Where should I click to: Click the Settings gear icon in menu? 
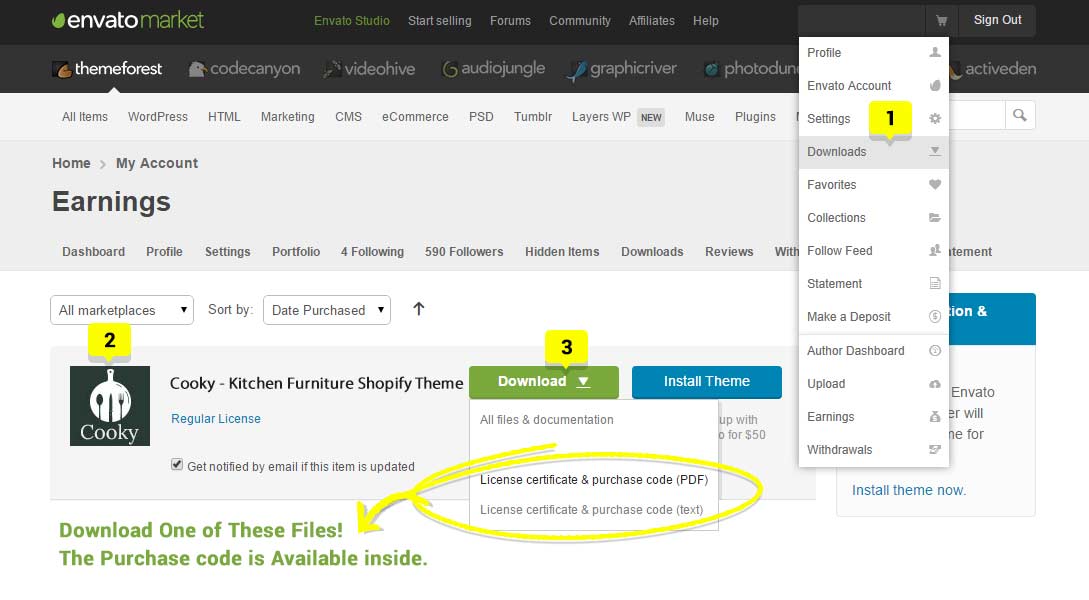935,119
